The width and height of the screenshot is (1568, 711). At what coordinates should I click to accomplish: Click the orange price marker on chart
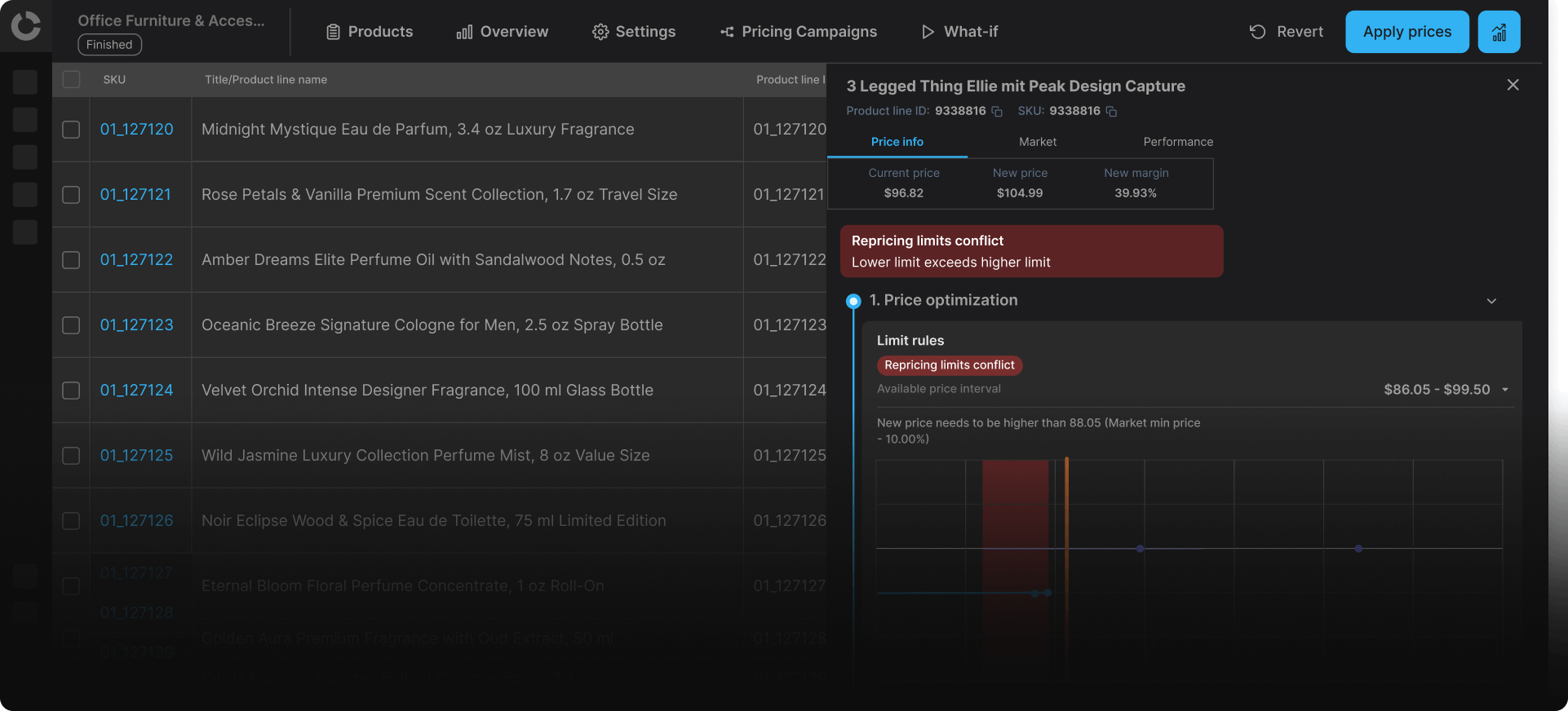1066,506
